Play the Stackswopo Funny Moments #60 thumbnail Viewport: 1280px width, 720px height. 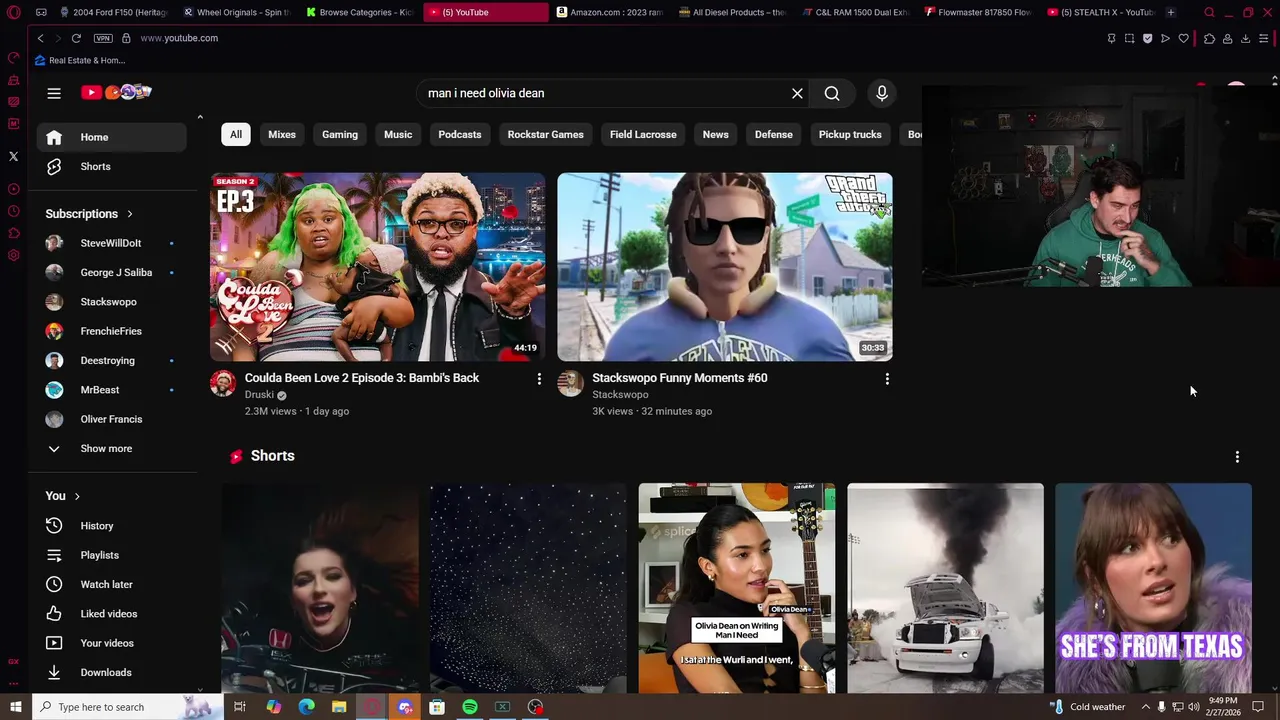coord(725,267)
